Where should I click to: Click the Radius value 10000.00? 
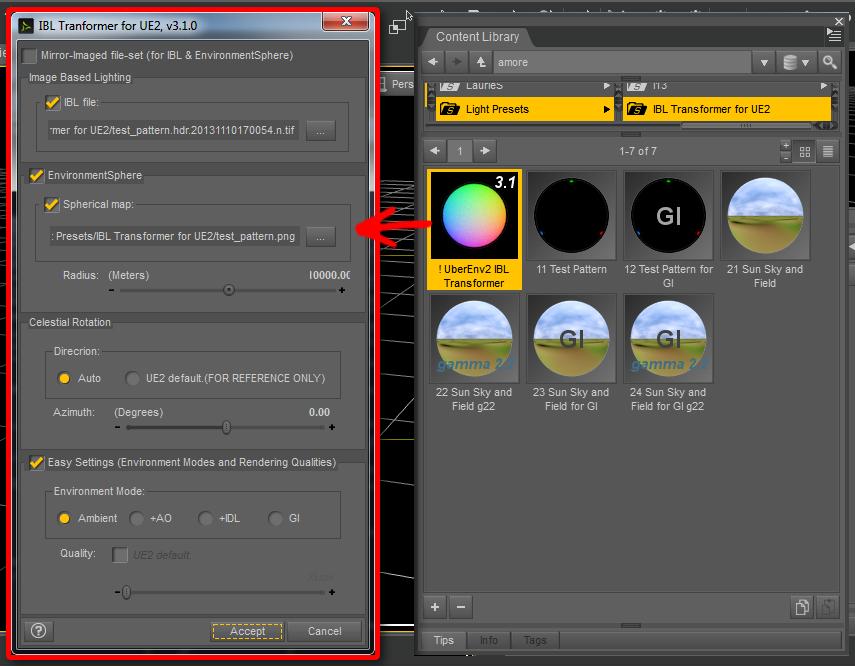click(x=329, y=275)
